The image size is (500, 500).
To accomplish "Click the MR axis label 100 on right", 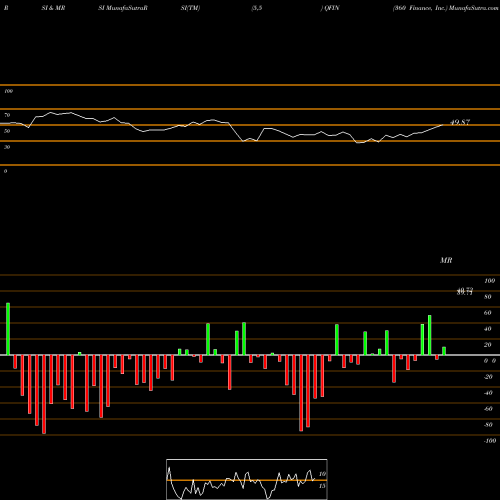I will [489, 281].
